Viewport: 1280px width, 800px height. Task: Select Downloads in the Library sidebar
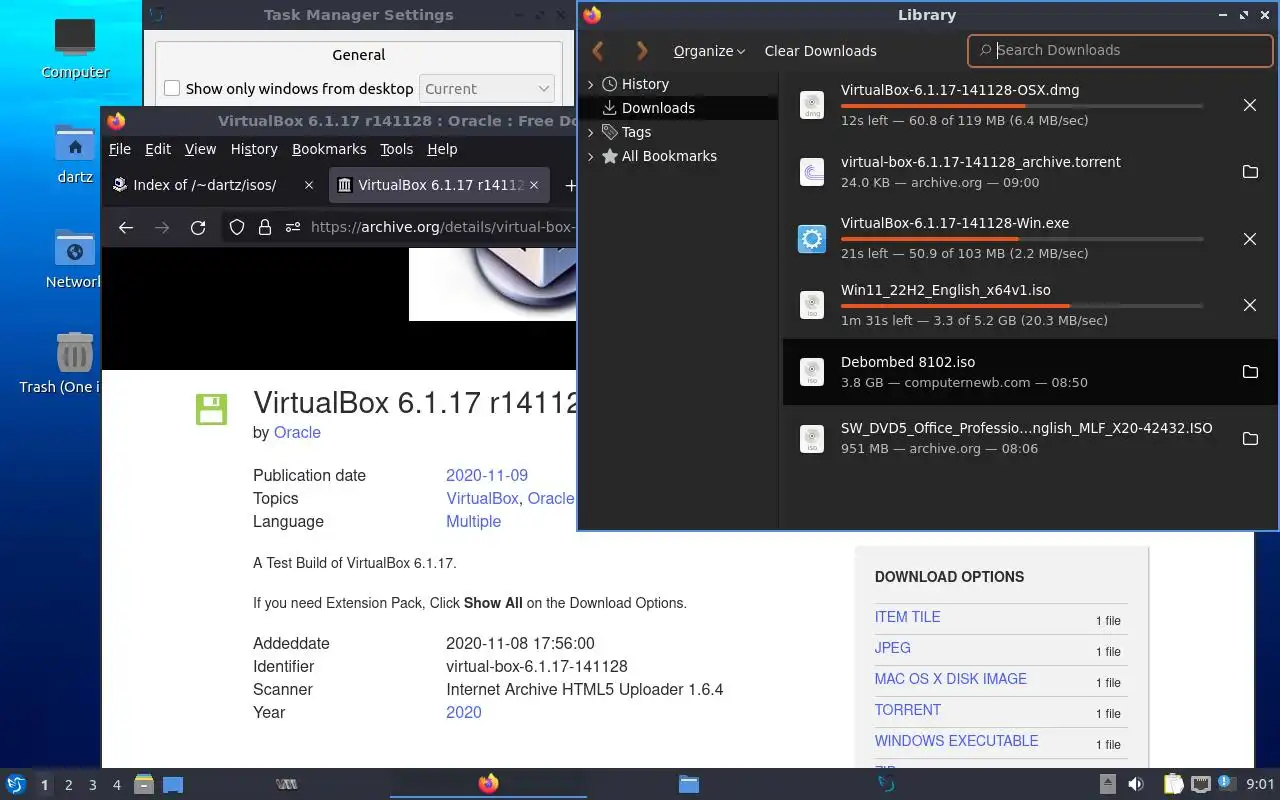678,108
